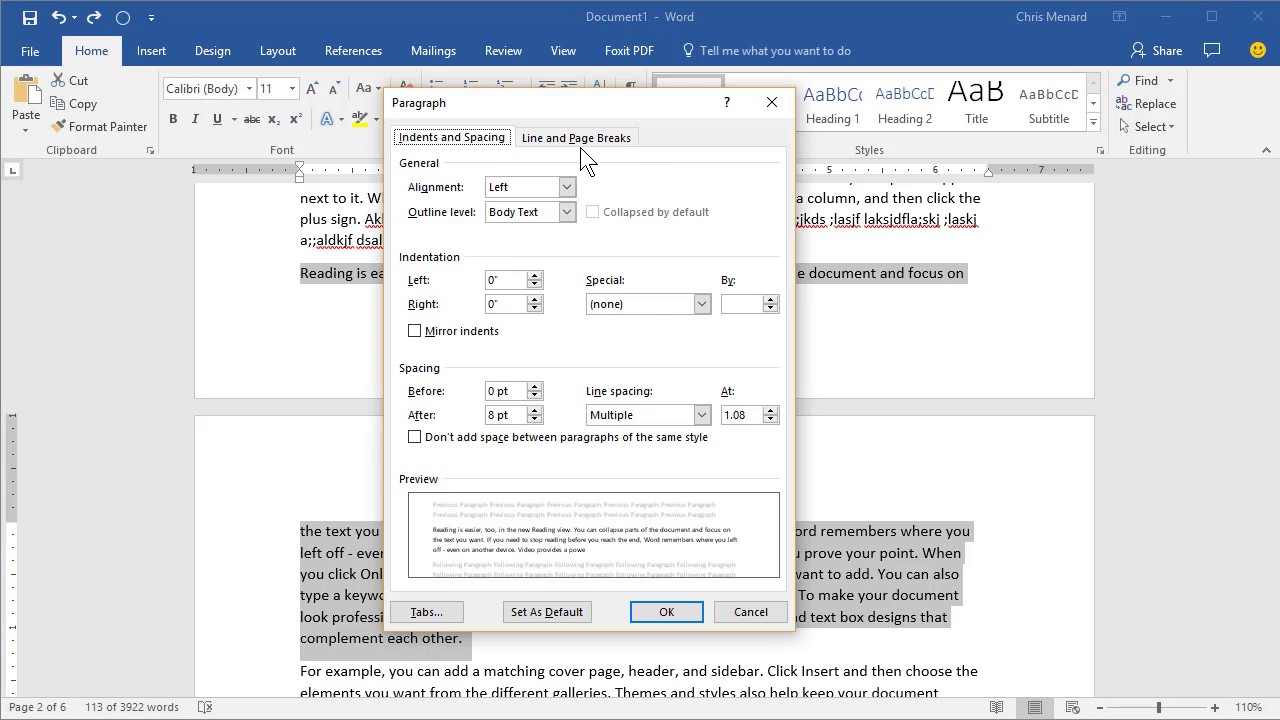1280x720 pixels.
Task: Click the Share button
Action: (1156, 50)
